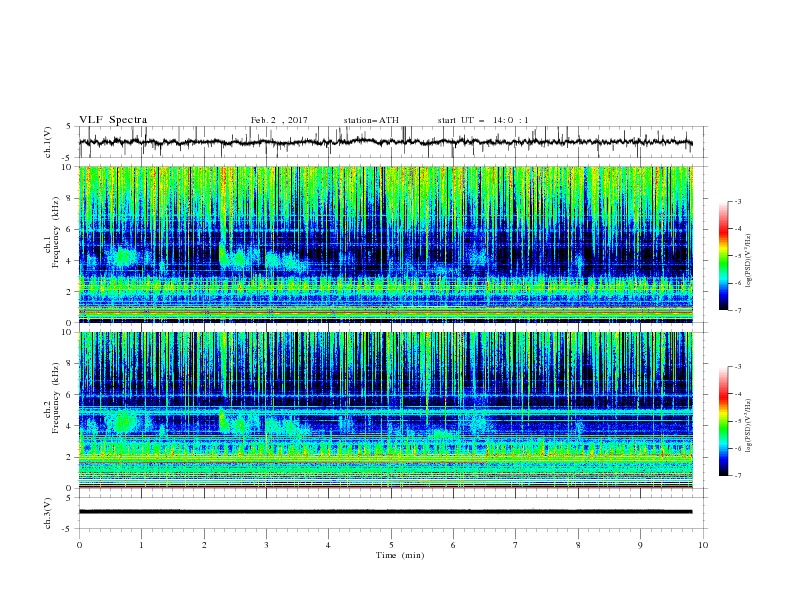Image resolution: width=792 pixels, height=612 pixels.
Task: Click the time axis tick label "7"
Action: (516, 545)
